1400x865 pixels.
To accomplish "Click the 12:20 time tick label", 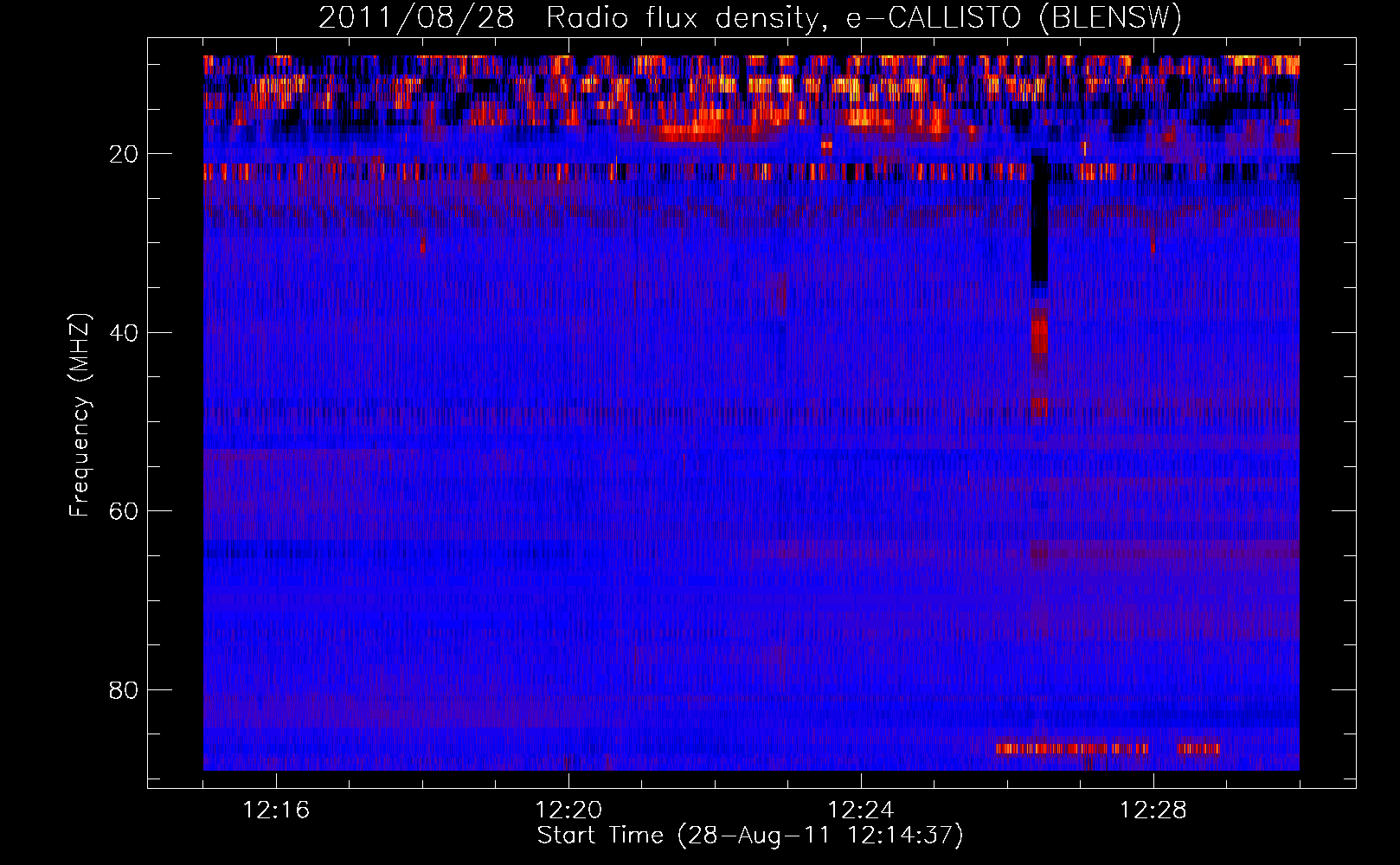I will point(568,811).
